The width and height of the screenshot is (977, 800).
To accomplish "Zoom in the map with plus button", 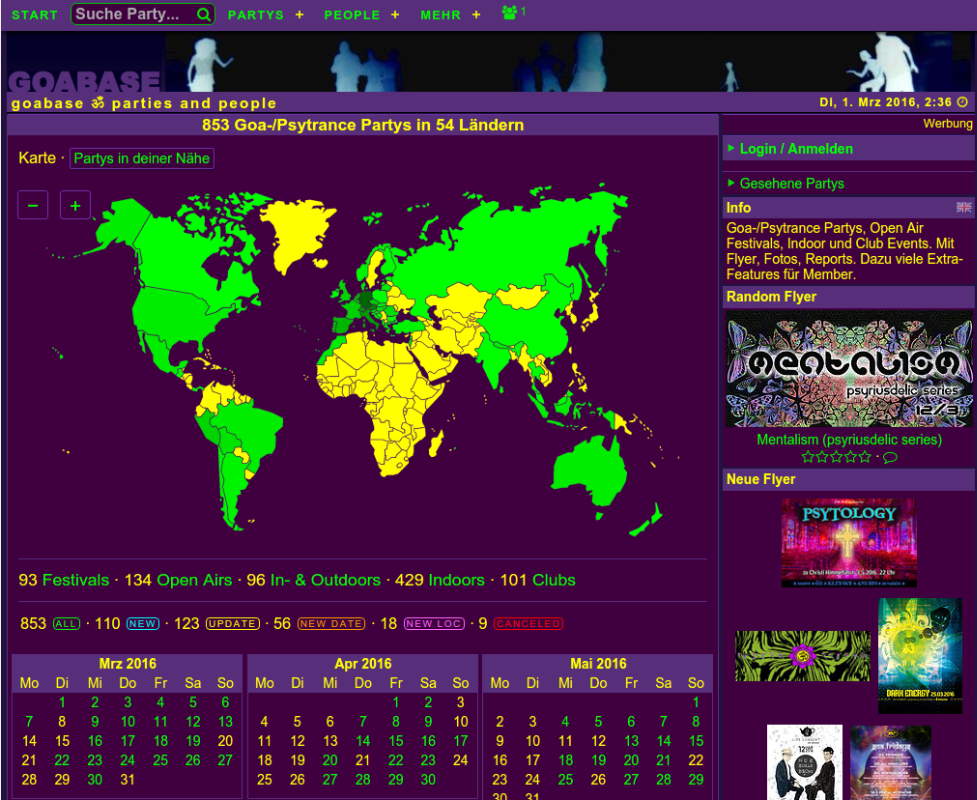I will coord(75,205).
